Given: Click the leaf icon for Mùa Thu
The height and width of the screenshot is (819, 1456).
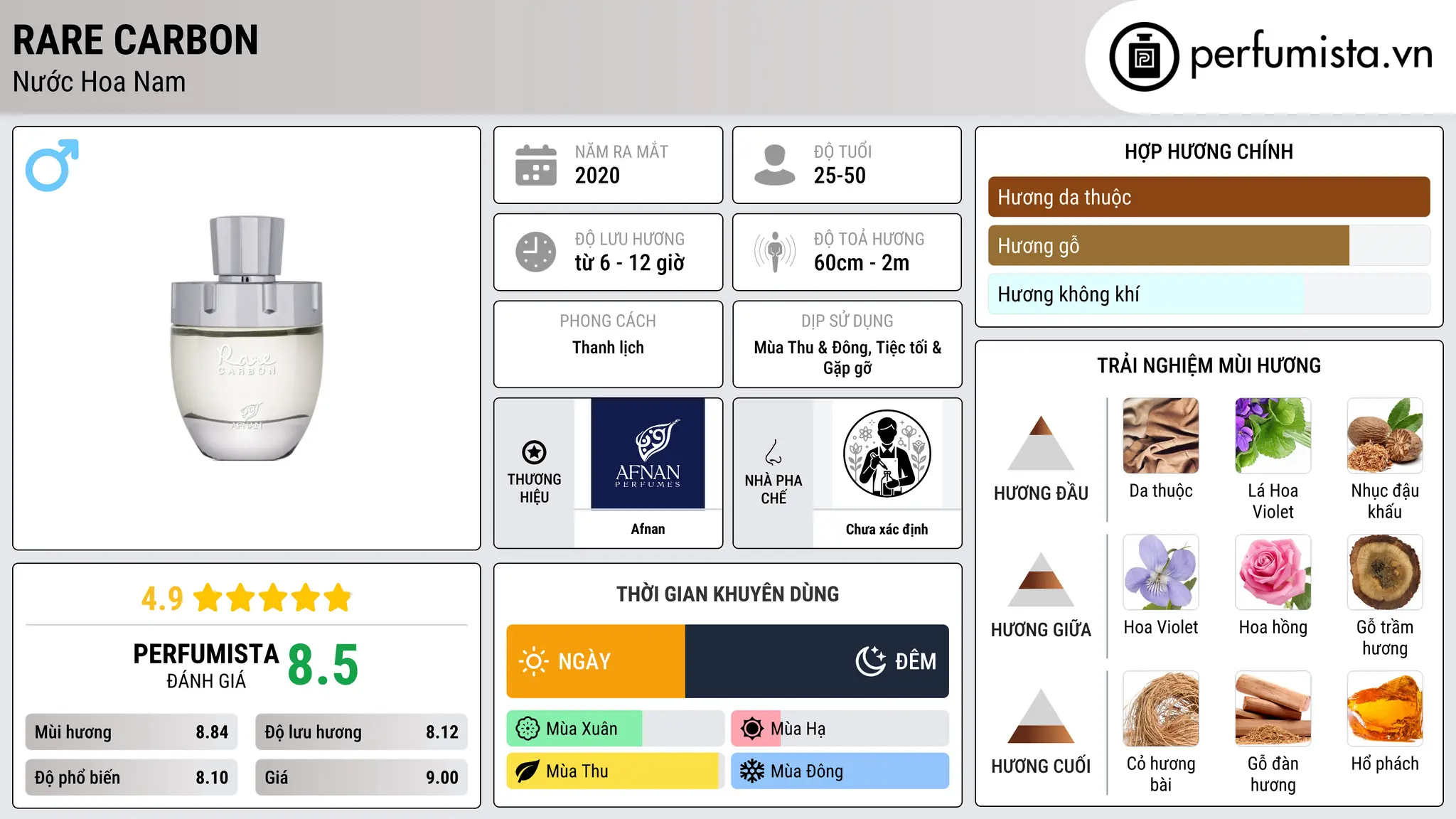Looking at the screenshot, I should pyautogui.click(x=528, y=771).
